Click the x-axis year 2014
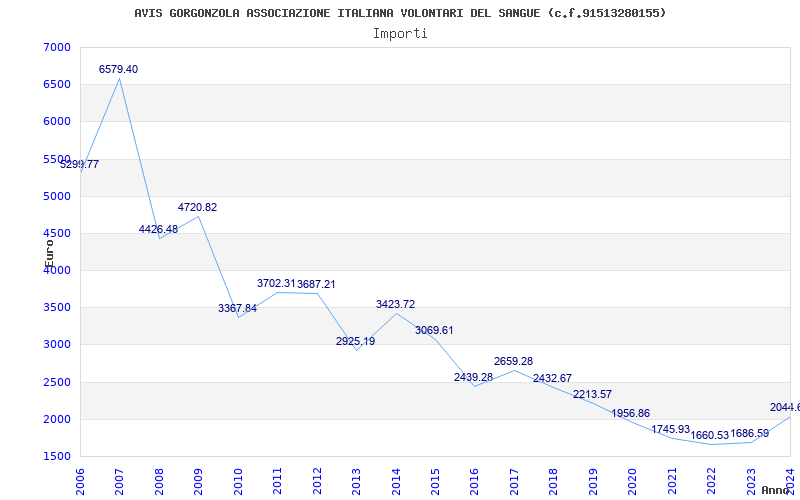Image resolution: width=800 pixels, height=500 pixels. 395,481
